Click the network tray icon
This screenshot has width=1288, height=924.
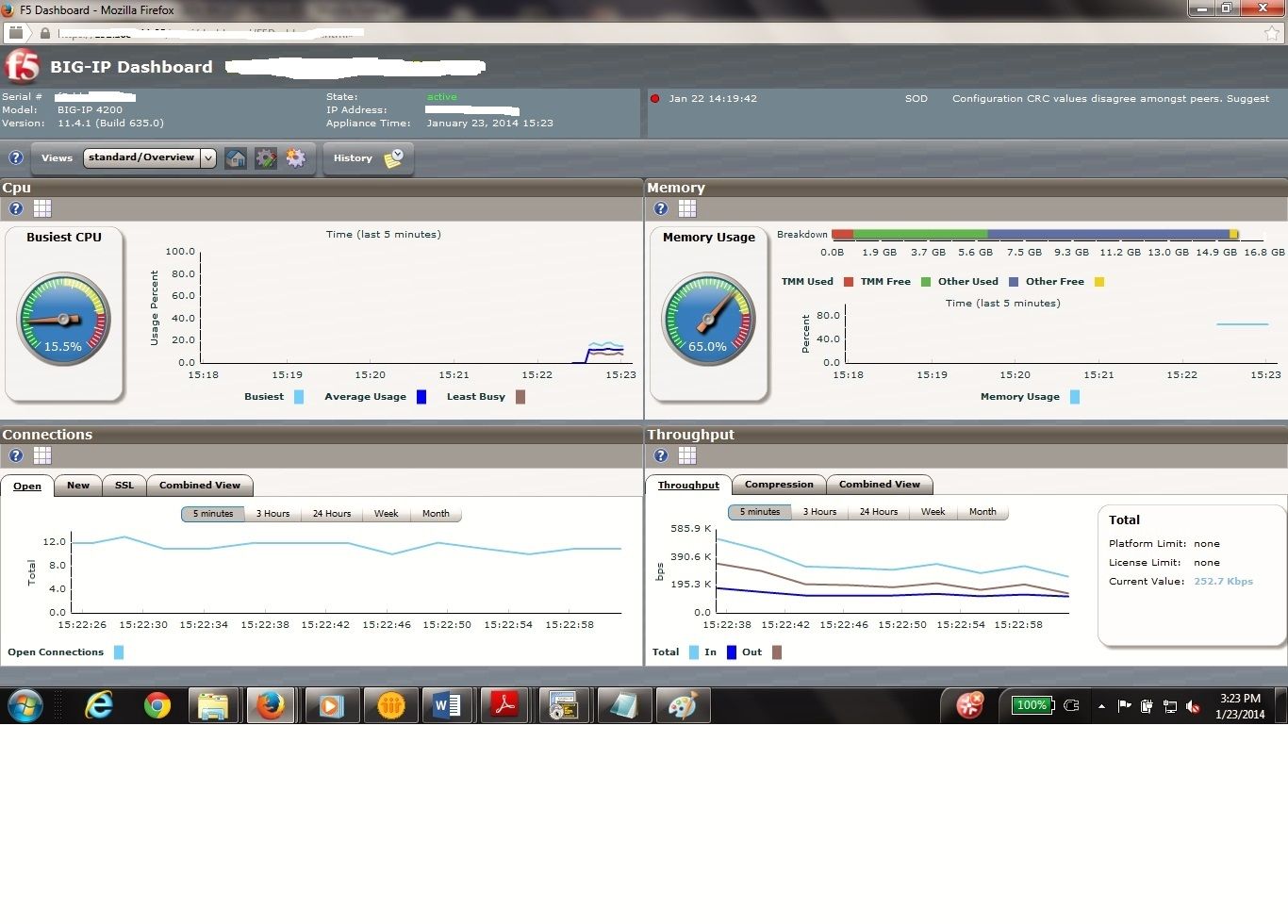click(x=1170, y=705)
